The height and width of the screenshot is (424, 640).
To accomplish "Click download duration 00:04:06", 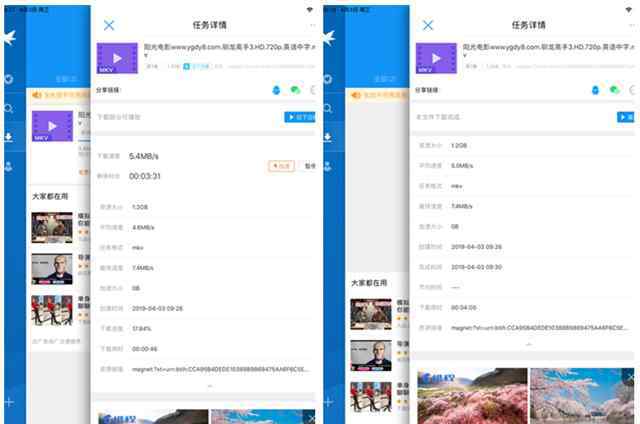I will pyautogui.click(x=464, y=307).
